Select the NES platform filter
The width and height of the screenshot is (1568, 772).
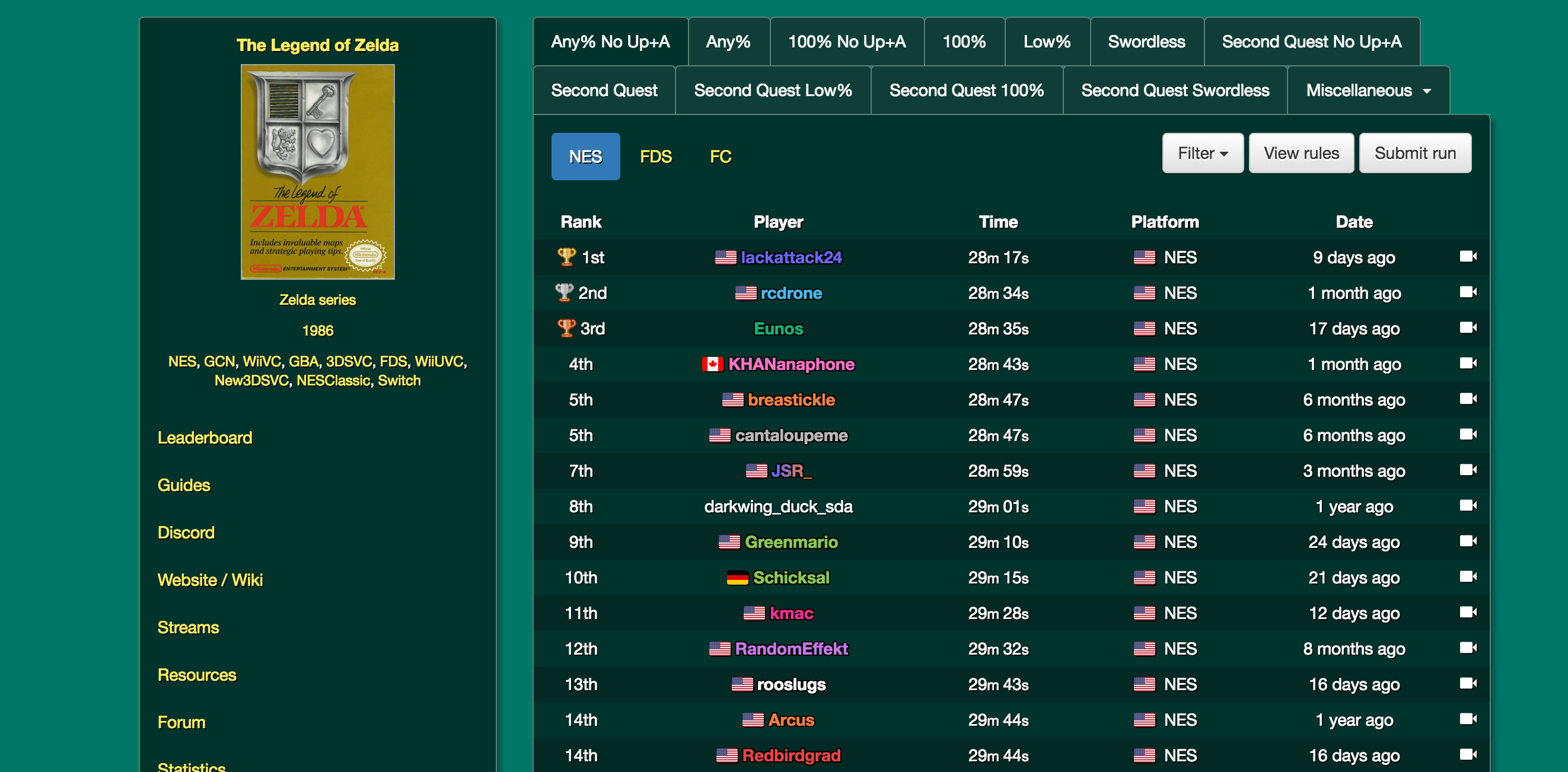585,157
